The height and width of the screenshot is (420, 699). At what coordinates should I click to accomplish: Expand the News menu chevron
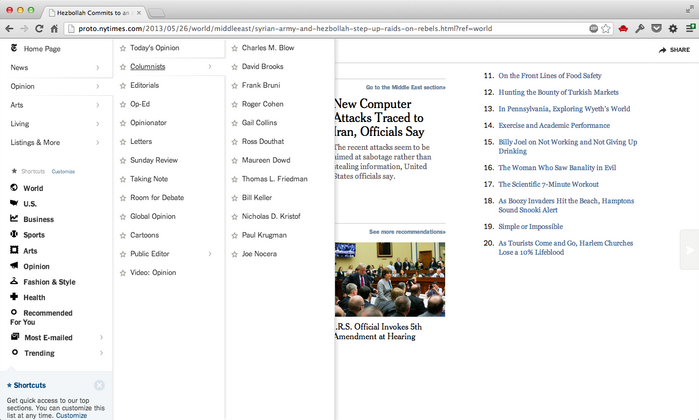pyautogui.click(x=98, y=67)
